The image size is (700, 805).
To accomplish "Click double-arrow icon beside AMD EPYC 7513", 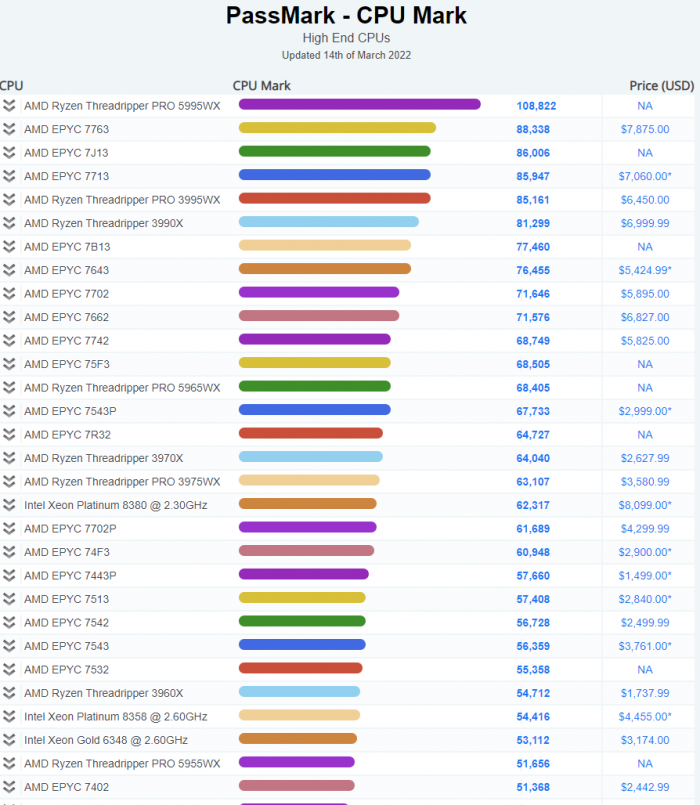I will coord(9,599).
